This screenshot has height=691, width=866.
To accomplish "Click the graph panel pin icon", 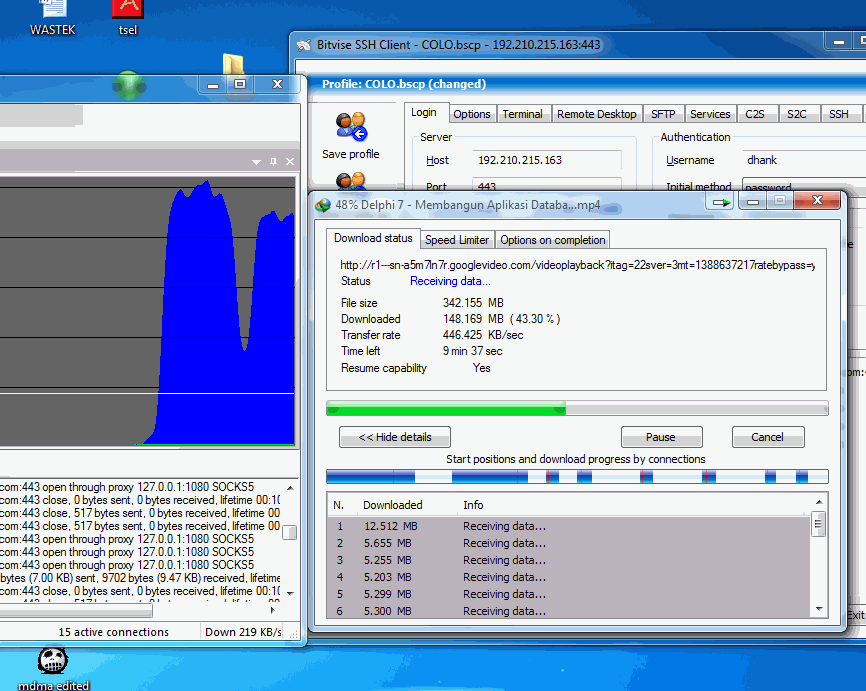I will pos(273,162).
